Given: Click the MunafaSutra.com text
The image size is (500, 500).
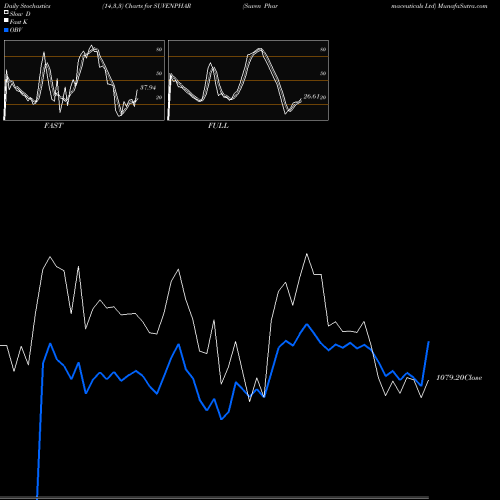Looking at the screenshot, I should click(463, 6).
